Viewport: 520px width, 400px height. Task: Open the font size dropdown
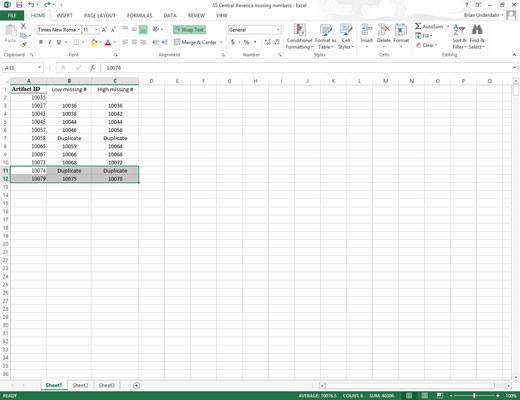click(96, 30)
